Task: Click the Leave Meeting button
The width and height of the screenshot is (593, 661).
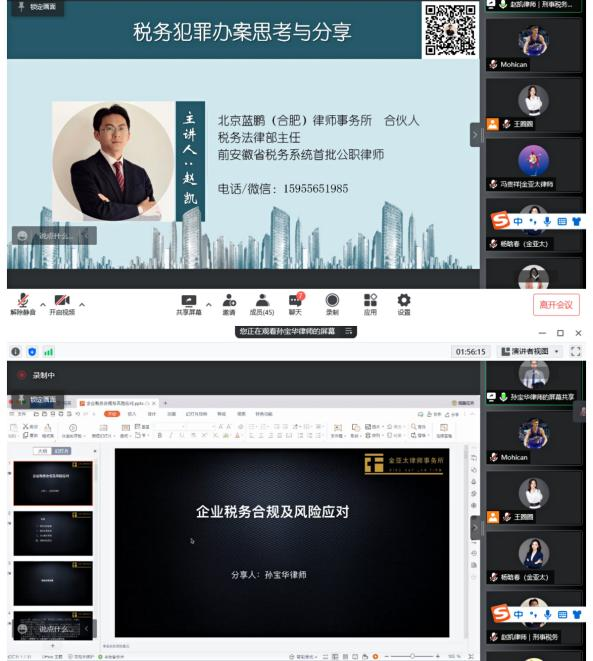Action: coord(556,304)
